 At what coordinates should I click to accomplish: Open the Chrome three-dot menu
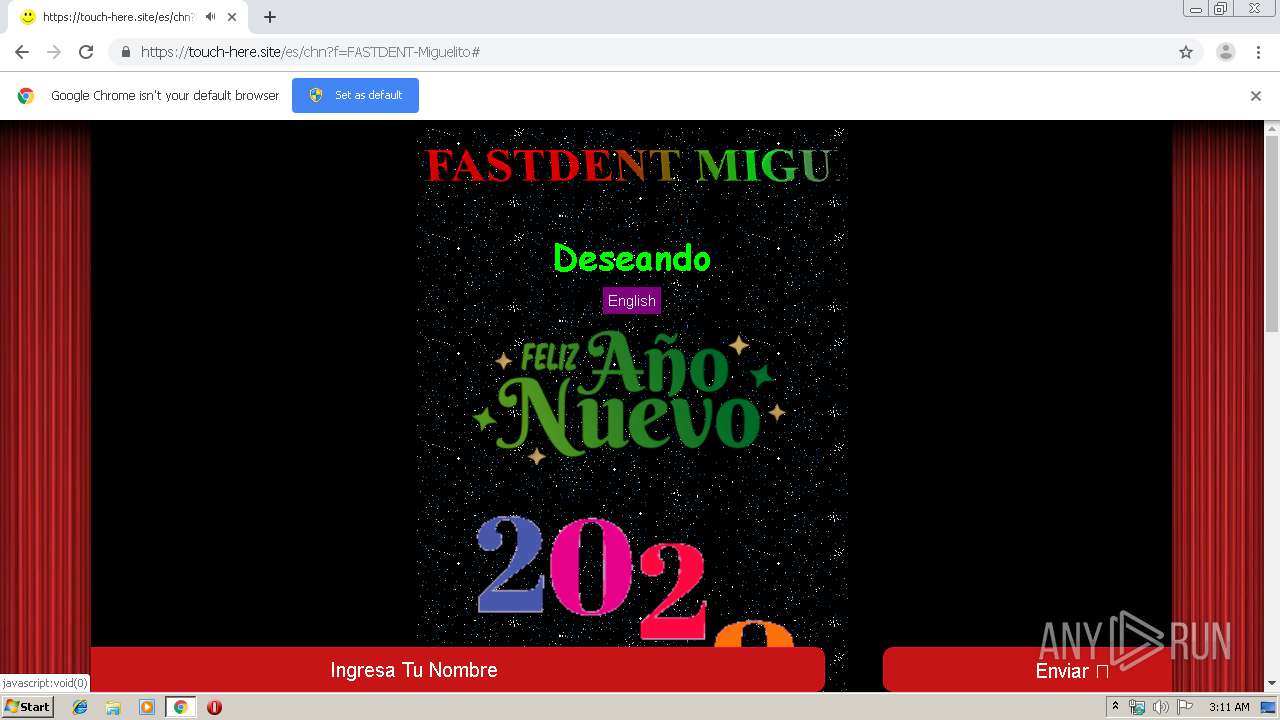click(x=1258, y=52)
